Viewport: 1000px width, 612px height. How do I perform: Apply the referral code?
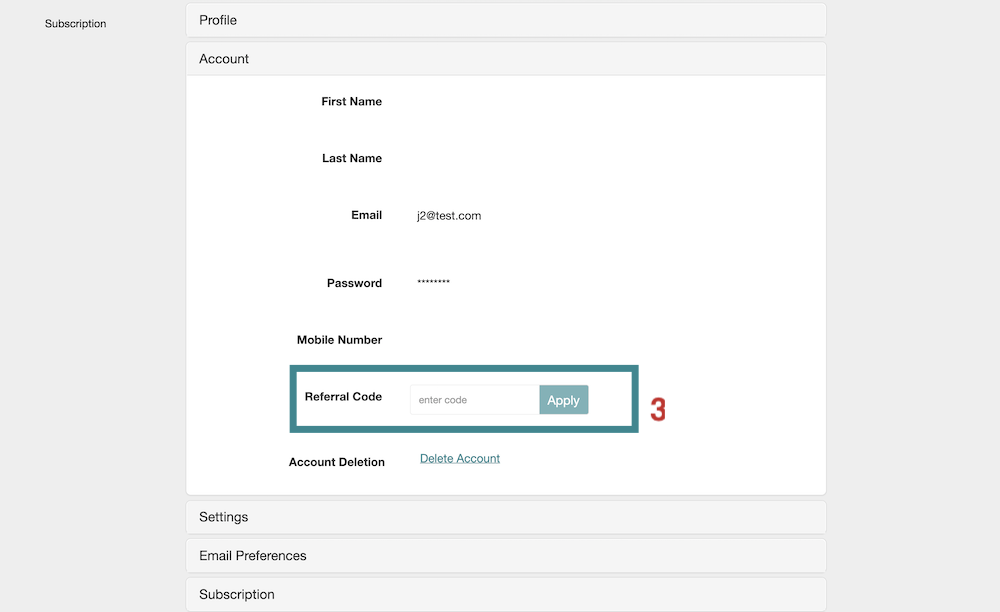(564, 400)
